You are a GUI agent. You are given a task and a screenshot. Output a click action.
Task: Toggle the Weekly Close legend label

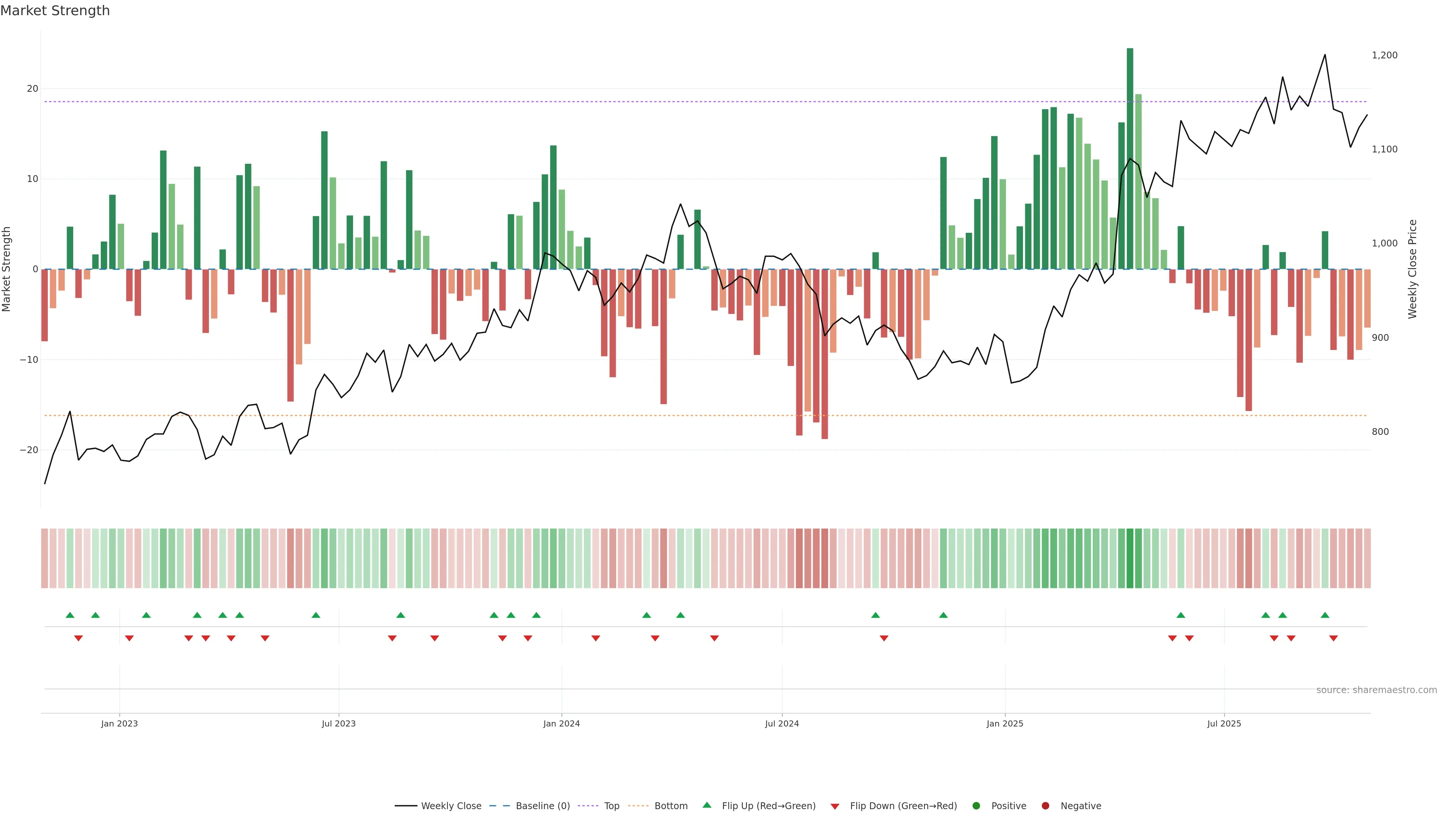(x=451, y=806)
